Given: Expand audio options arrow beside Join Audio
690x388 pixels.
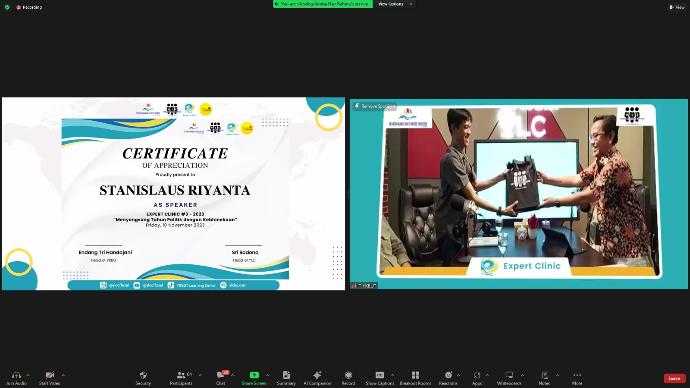Looking at the screenshot, I should coord(28,375).
